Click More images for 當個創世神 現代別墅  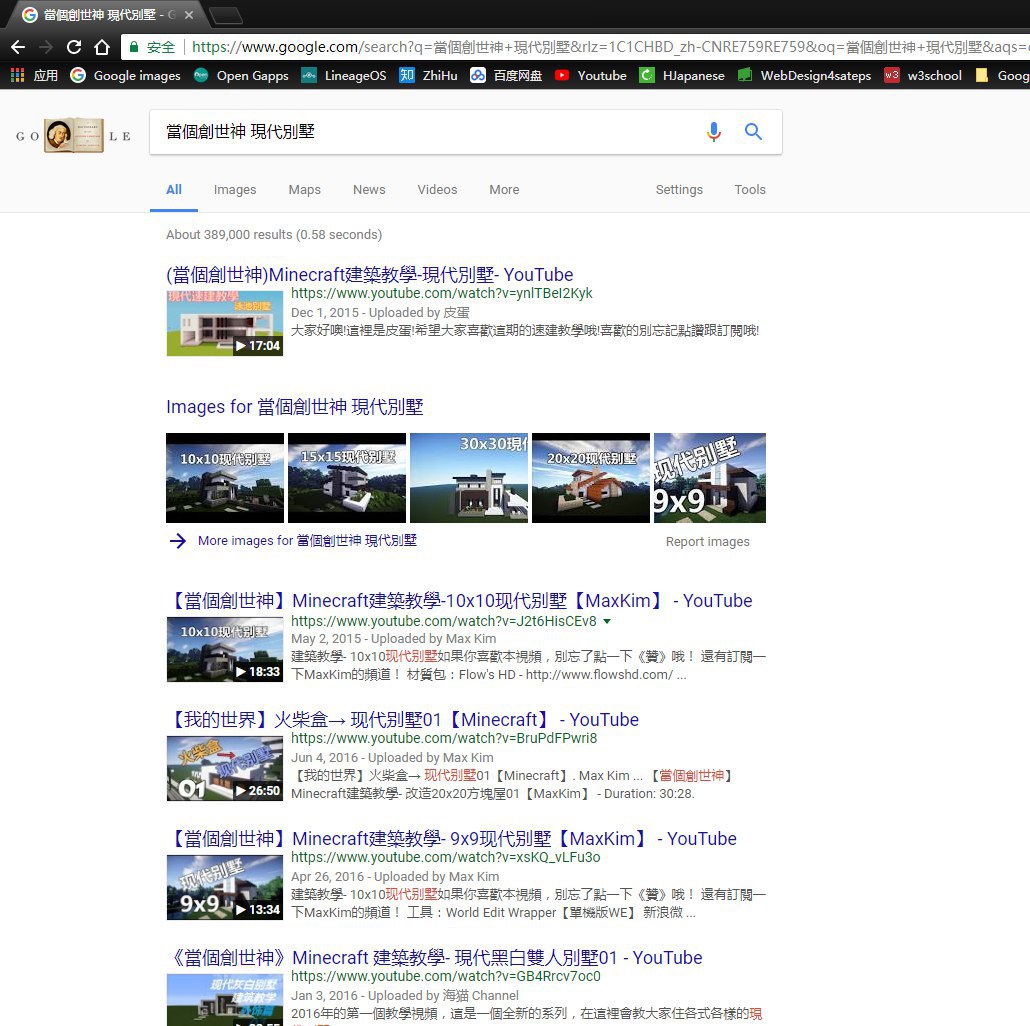(x=306, y=541)
